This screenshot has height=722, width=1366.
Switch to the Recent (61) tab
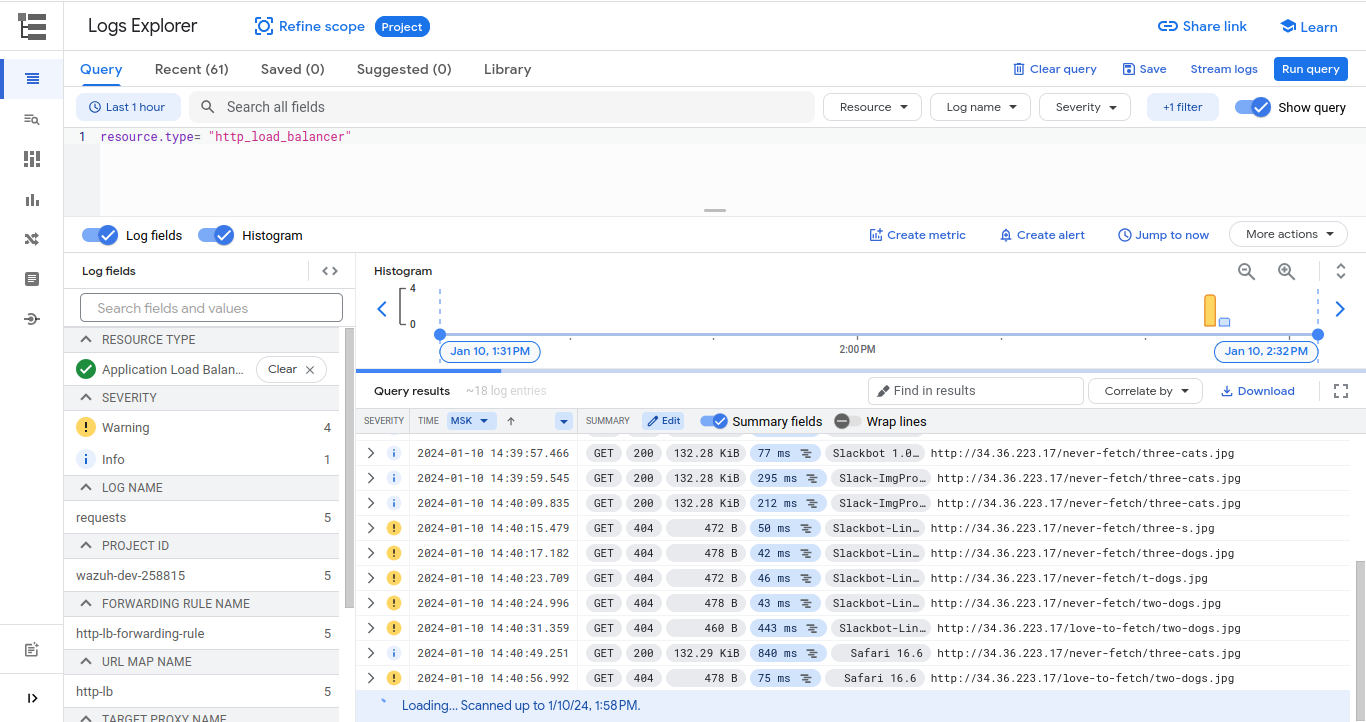[191, 69]
